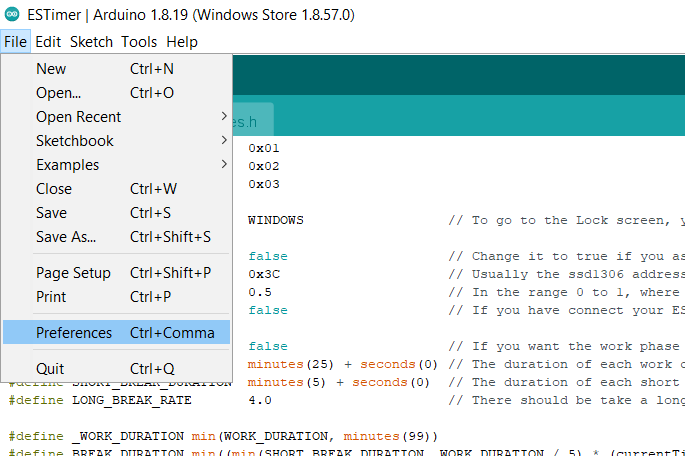Screen dimensions: 685x456
Task: Open Preferences from the File menu
Action: coord(116,333)
